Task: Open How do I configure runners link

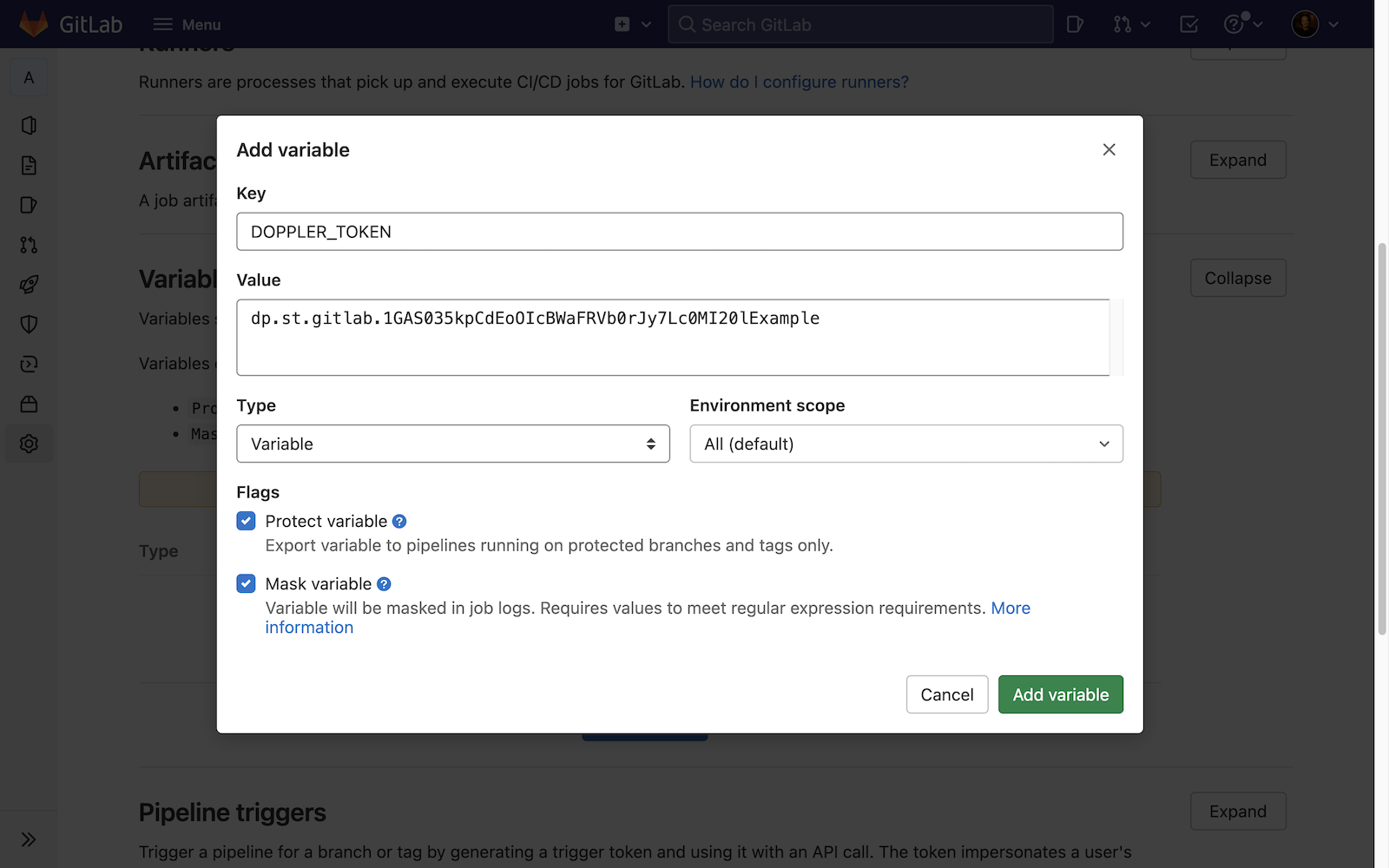Action: 800,82
